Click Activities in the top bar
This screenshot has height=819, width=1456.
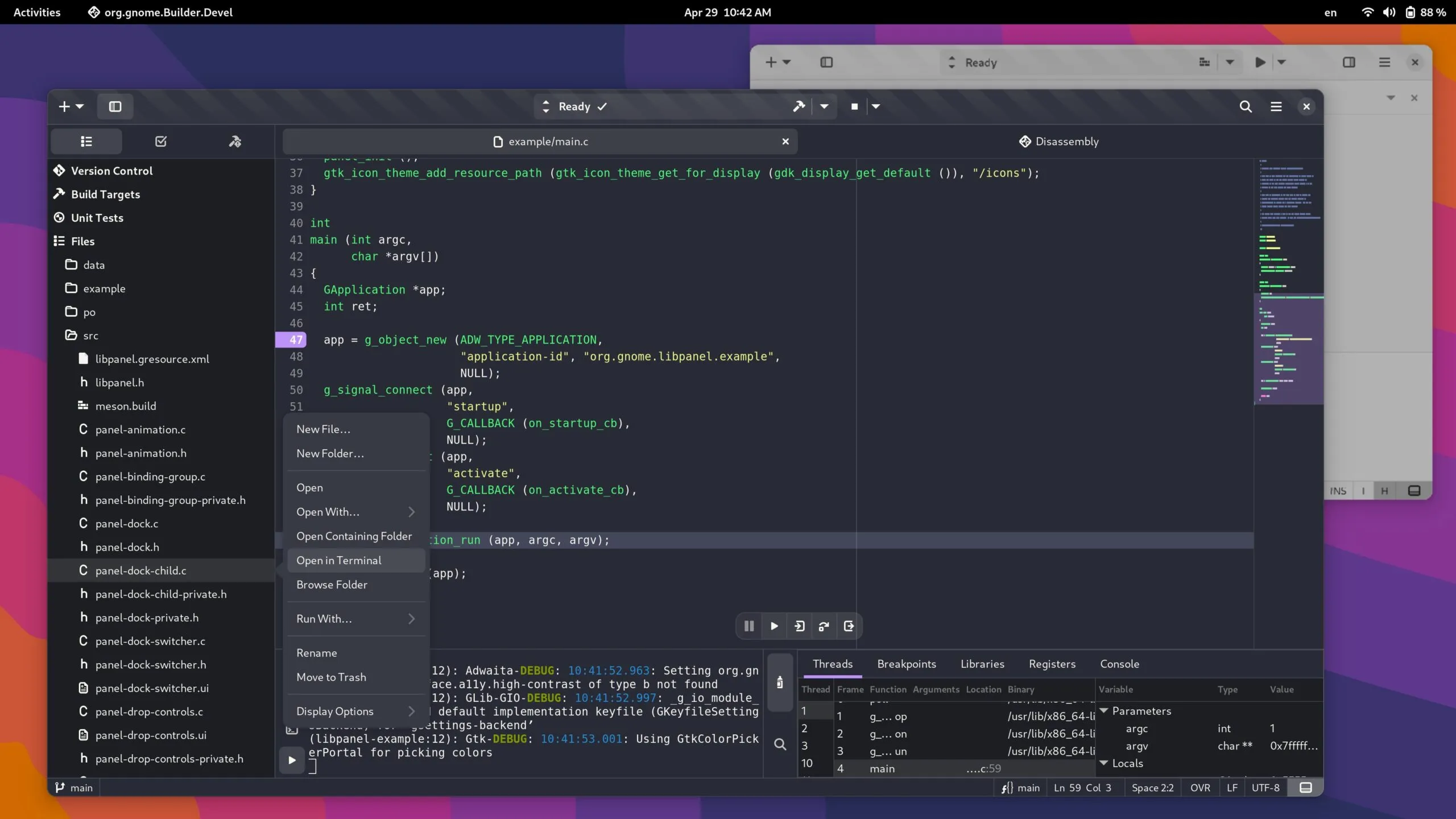pos(36,12)
